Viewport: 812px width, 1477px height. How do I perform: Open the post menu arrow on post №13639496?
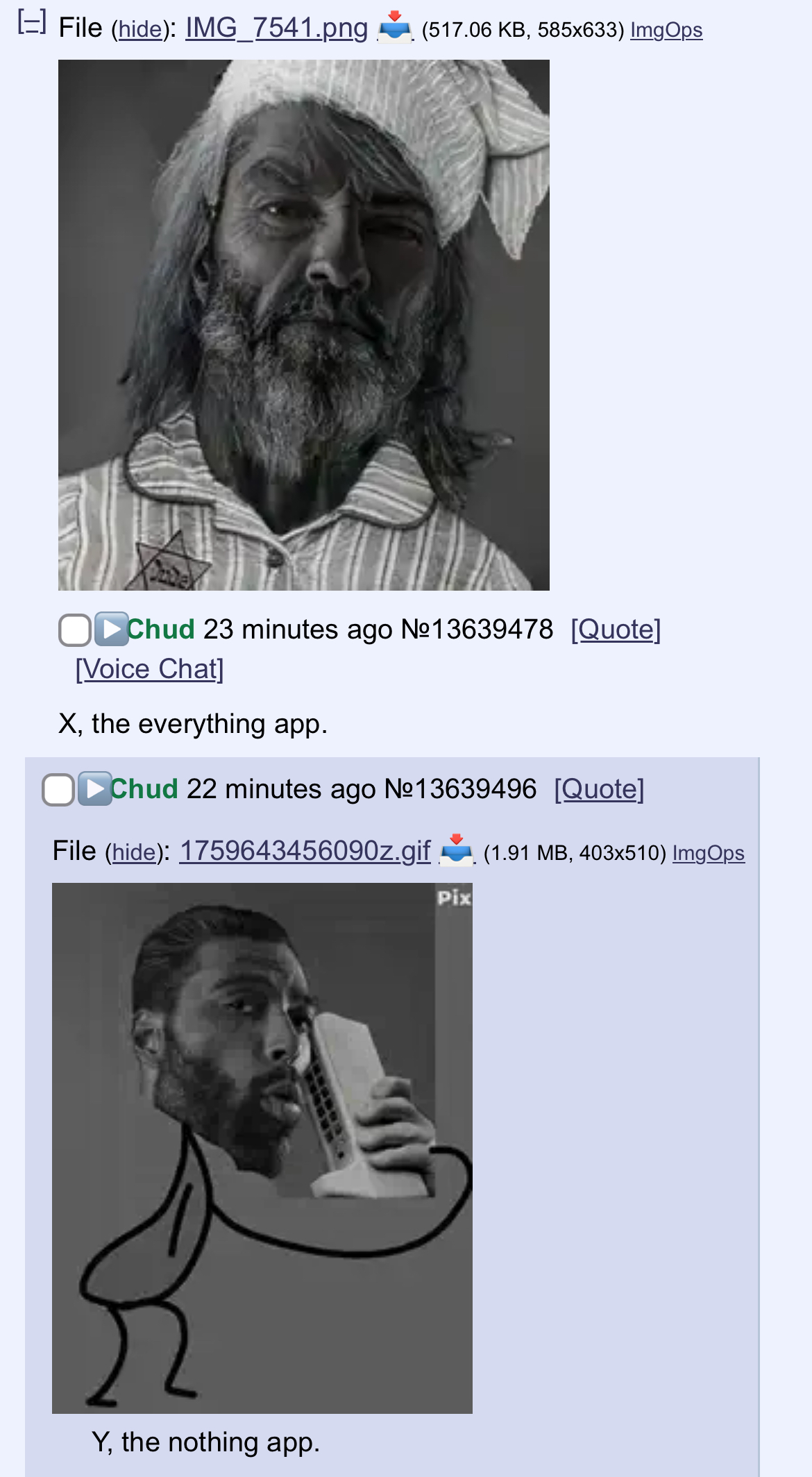click(94, 788)
